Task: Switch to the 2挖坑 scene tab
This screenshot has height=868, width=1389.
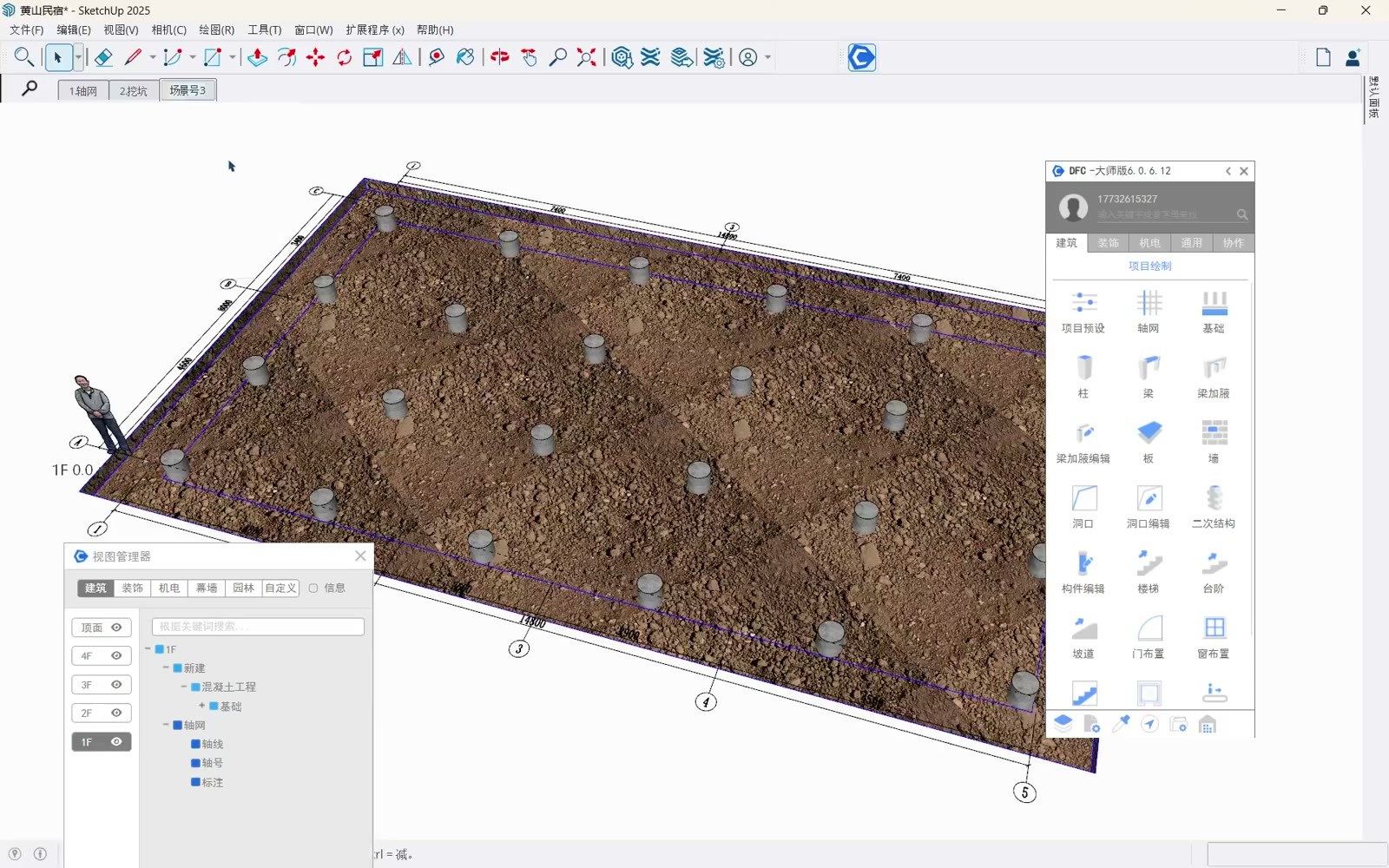Action: (134, 90)
